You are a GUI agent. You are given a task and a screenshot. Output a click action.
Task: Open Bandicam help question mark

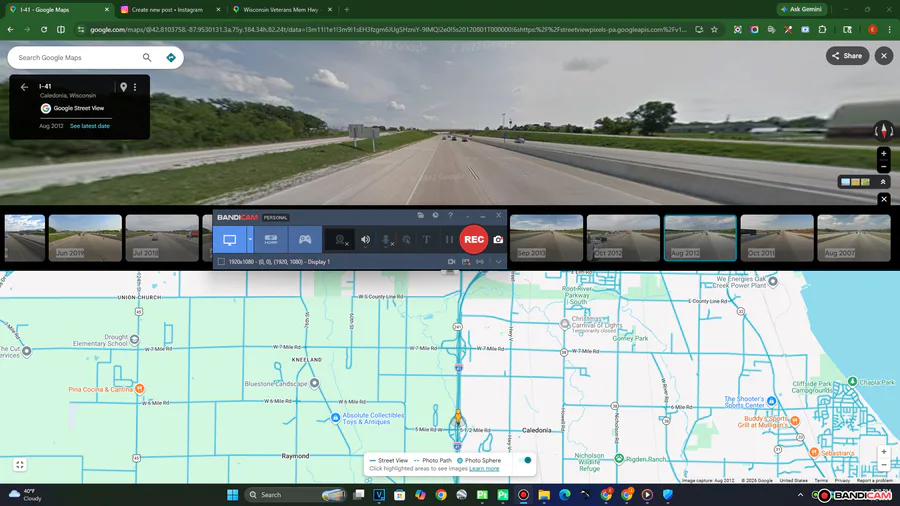tap(451, 215)
